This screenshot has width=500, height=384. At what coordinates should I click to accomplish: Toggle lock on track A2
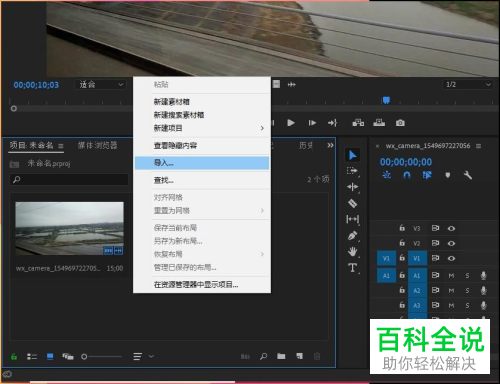click(x=402, y=290)
